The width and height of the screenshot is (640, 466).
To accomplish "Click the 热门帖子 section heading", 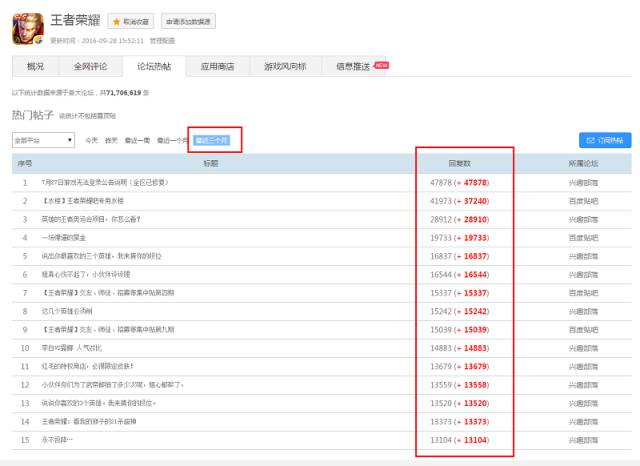I will pos(33,115).
